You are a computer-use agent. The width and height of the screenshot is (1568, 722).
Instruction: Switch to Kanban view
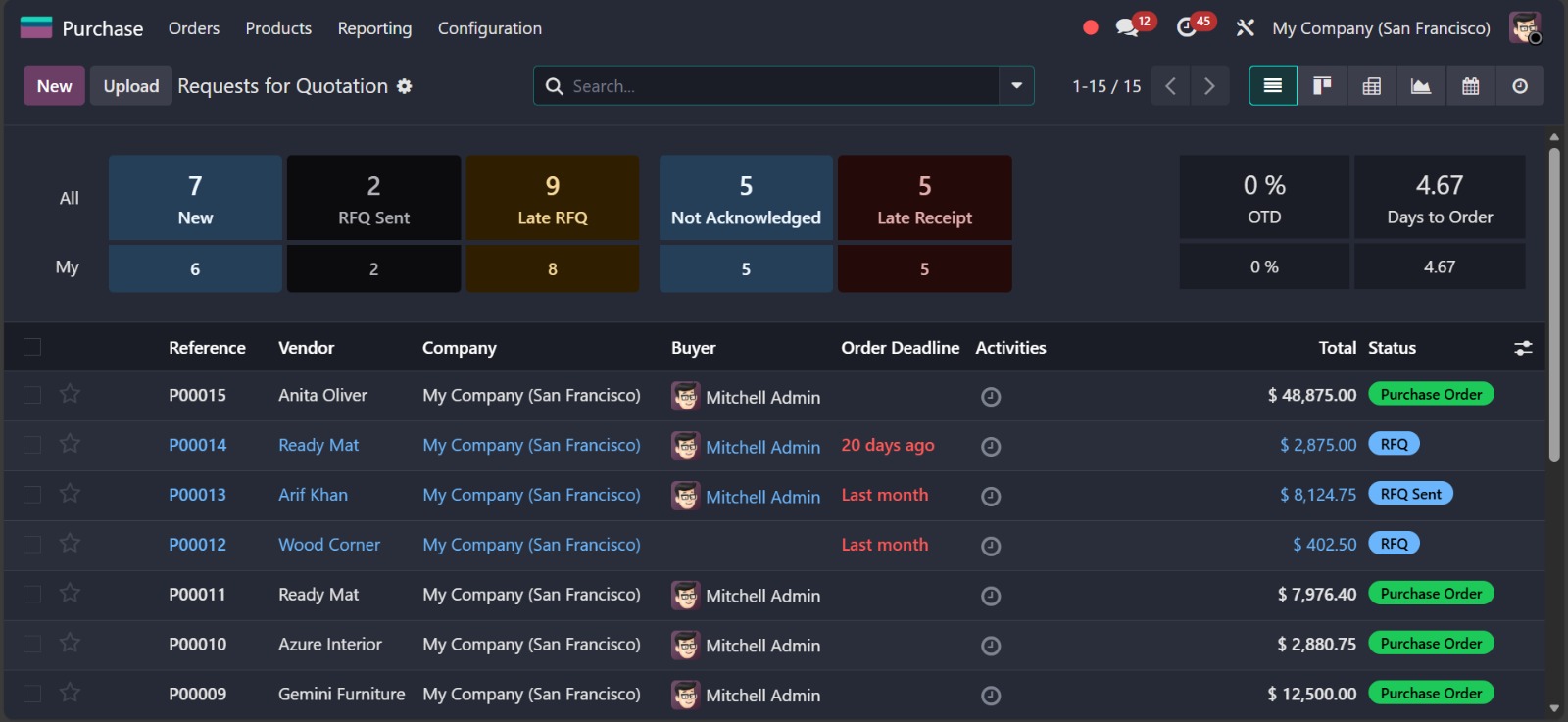(x=1322, y=86)
